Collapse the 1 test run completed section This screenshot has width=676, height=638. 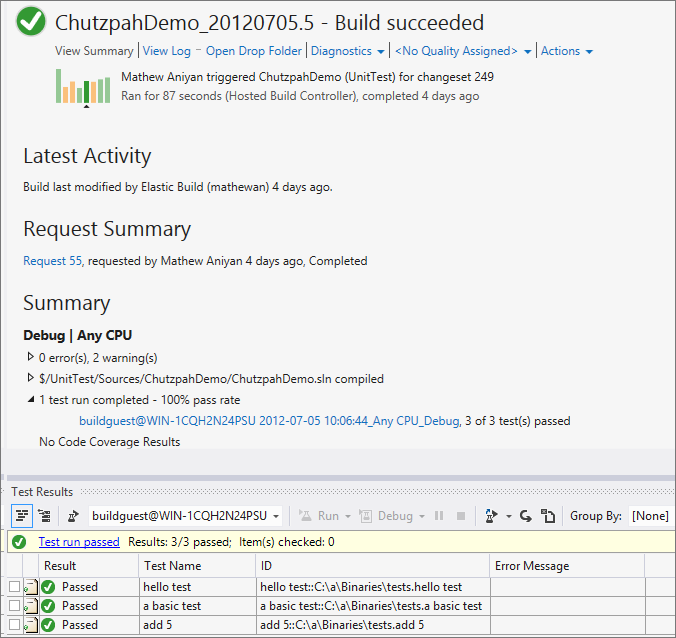pyautogui.click(x=30, y=400)
